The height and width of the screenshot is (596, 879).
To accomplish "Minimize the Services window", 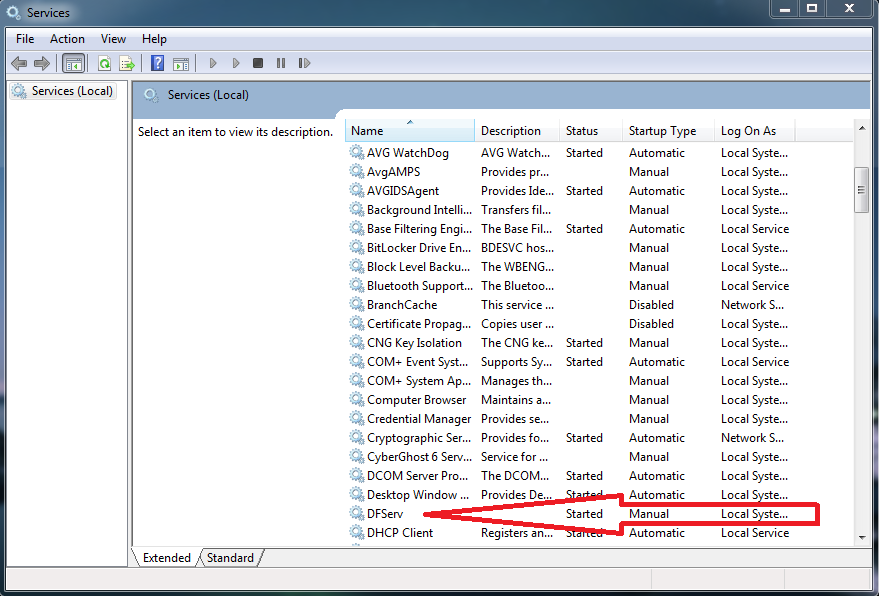I will click(x=785, y=8).
